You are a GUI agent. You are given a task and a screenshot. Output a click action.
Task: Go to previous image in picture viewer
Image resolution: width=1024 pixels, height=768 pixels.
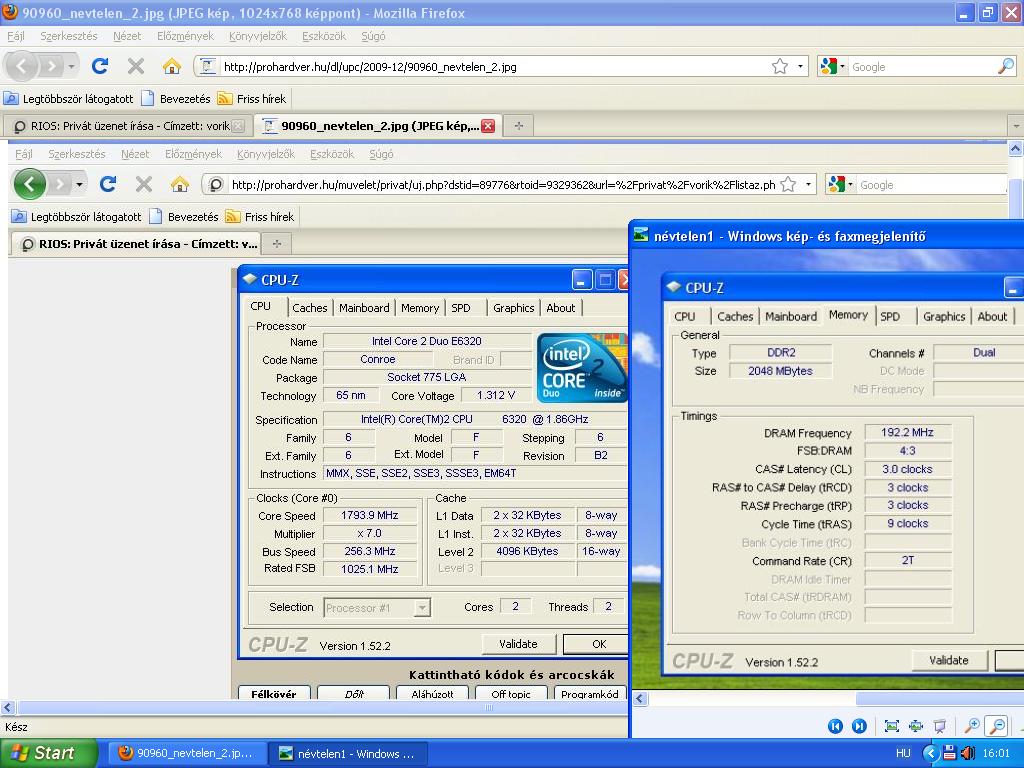point(835,726)
